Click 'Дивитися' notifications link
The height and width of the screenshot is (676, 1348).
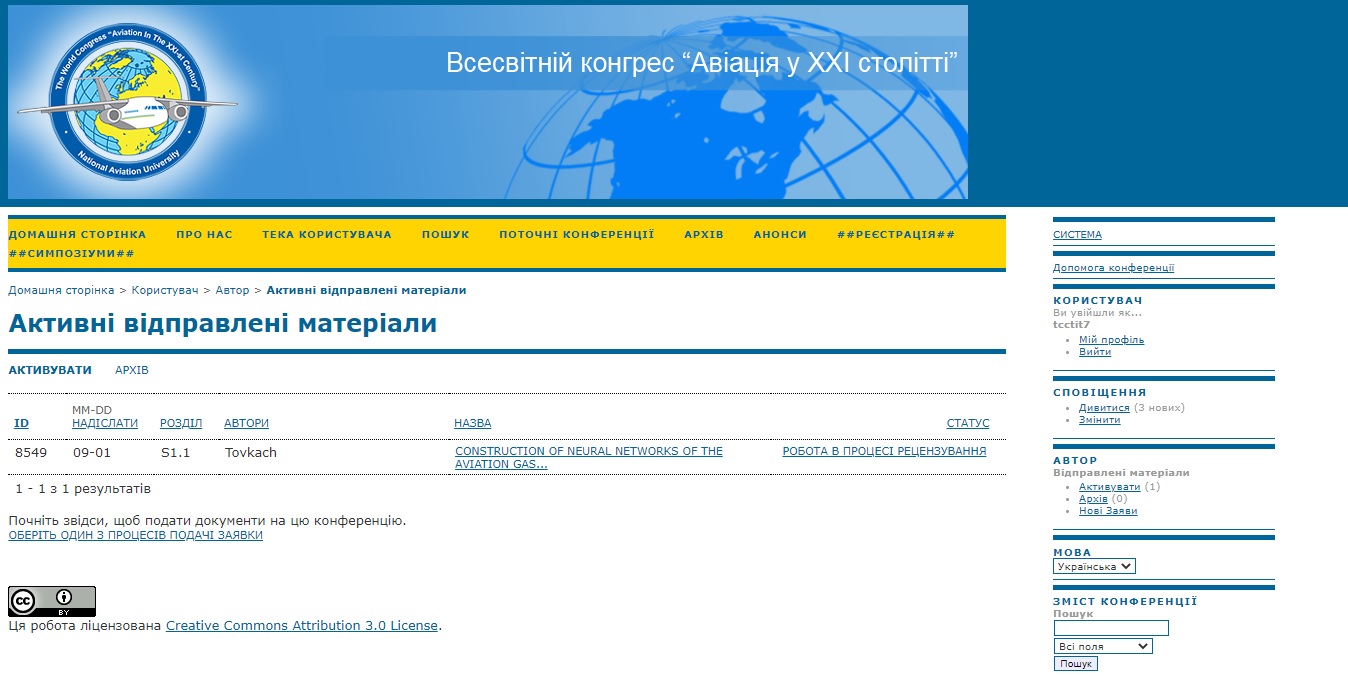1104,408
